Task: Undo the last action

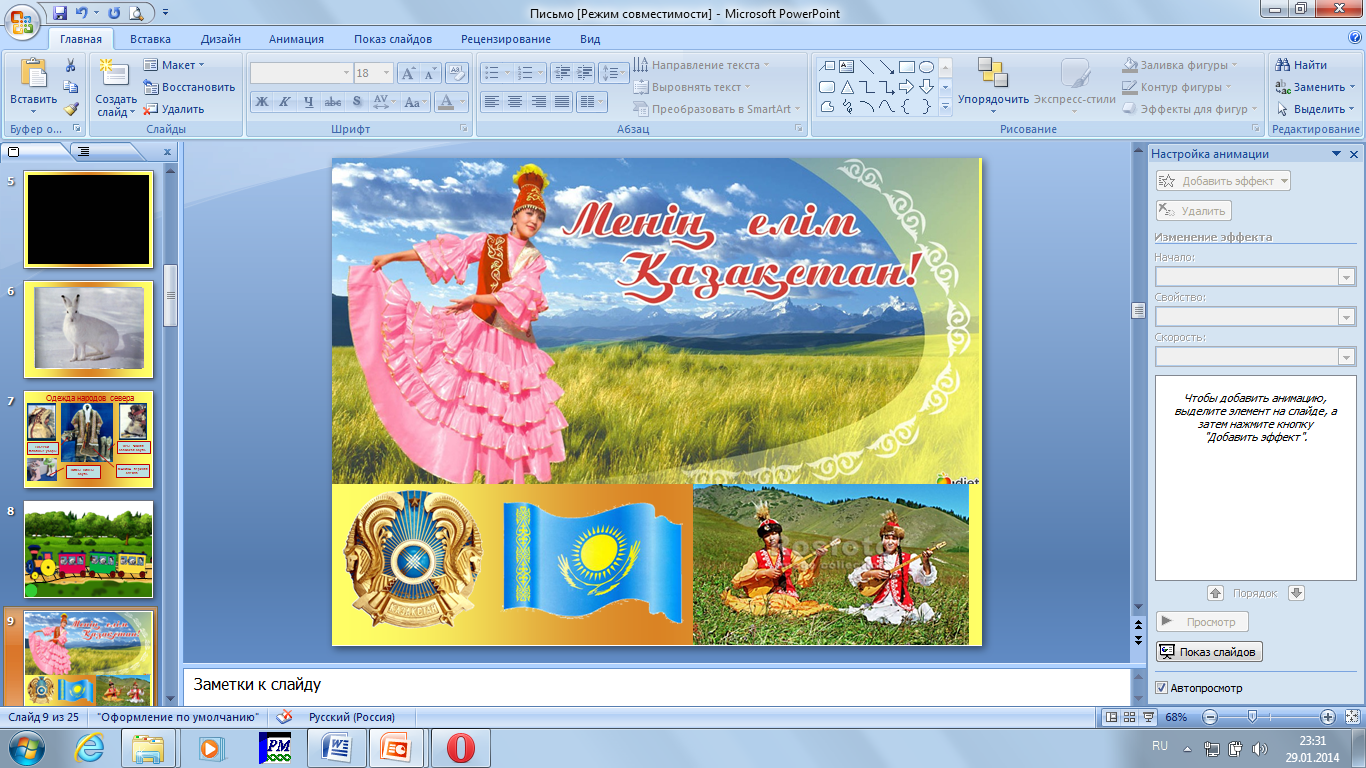Action: point(83,13)
